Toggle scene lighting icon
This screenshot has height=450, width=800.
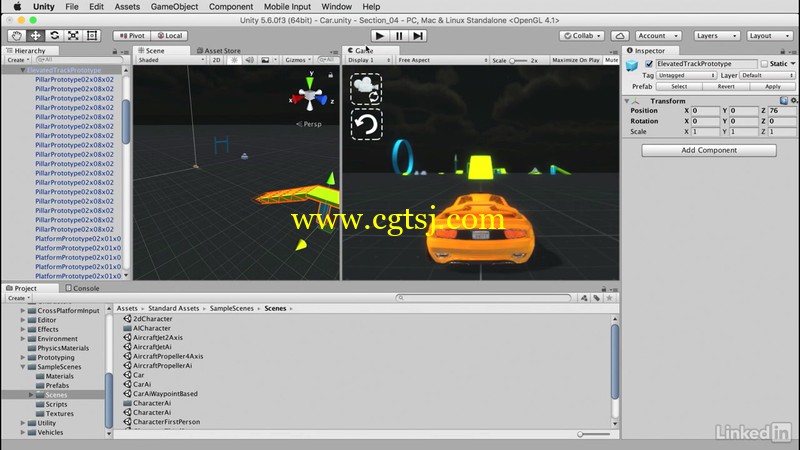coord(234,60)
